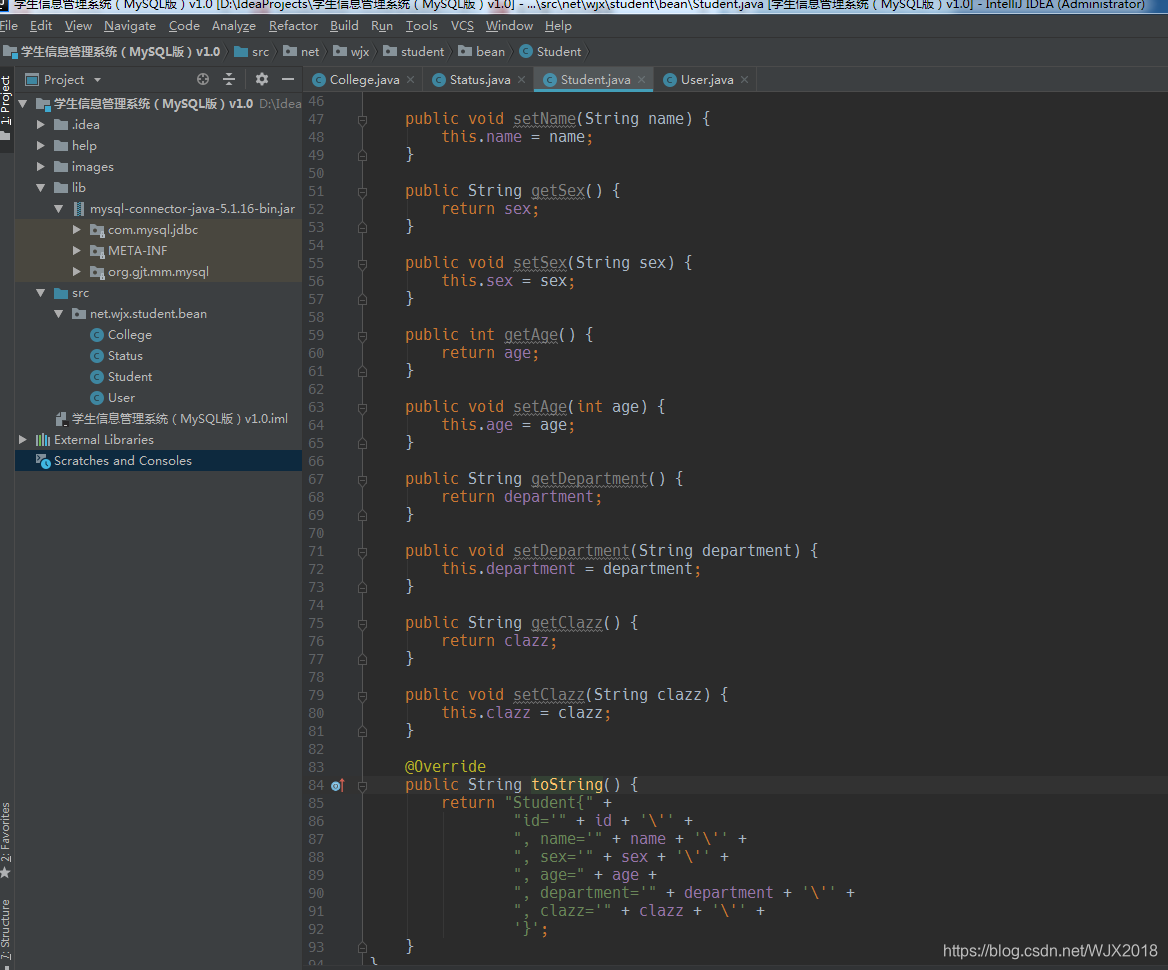Viewport: 1168px width, 970px height.
Task: Click the Scratches and Consoles icon
Action: click(43, 461)
